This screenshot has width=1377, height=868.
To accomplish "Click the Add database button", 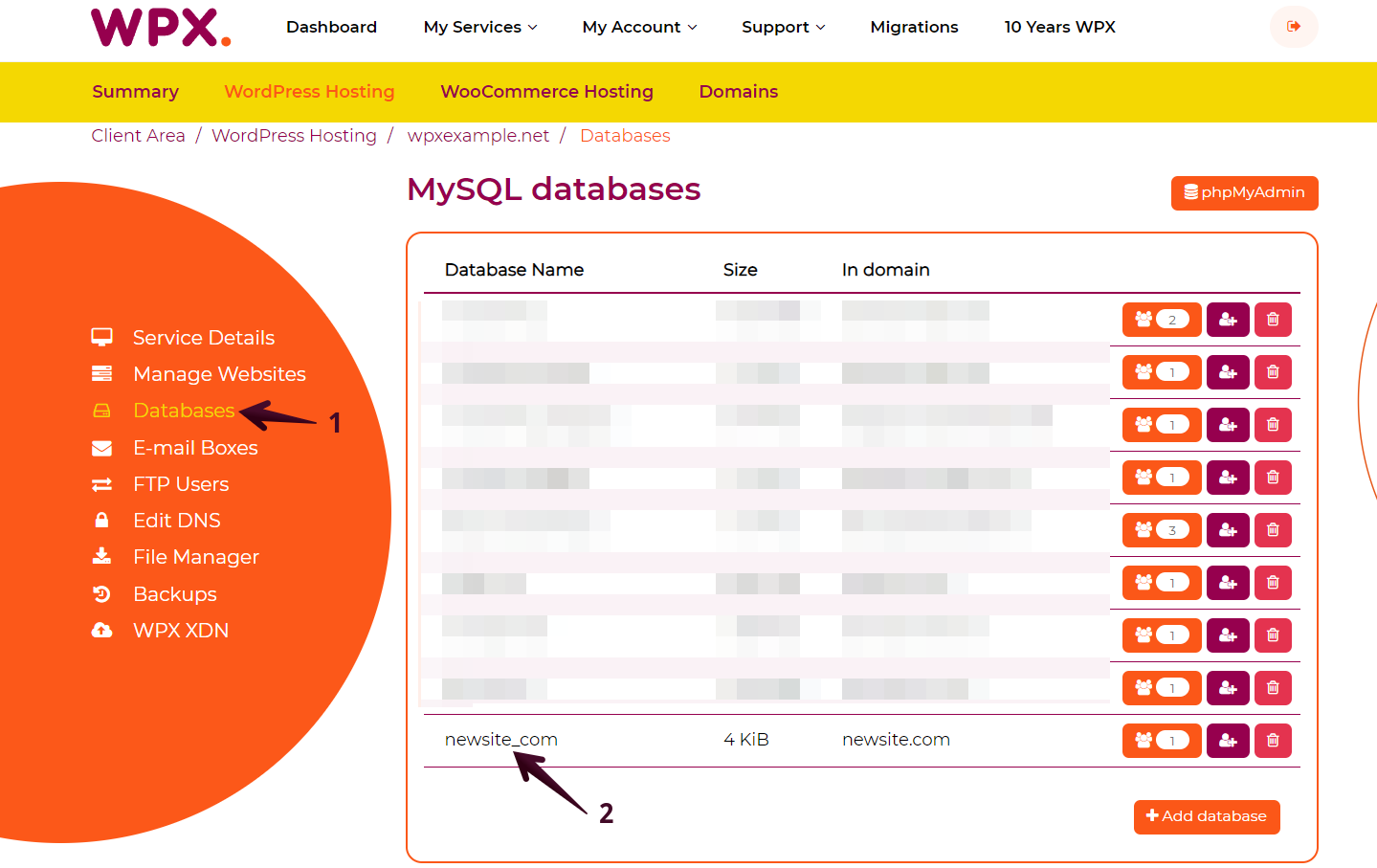I will click(x=1206, y=816).
